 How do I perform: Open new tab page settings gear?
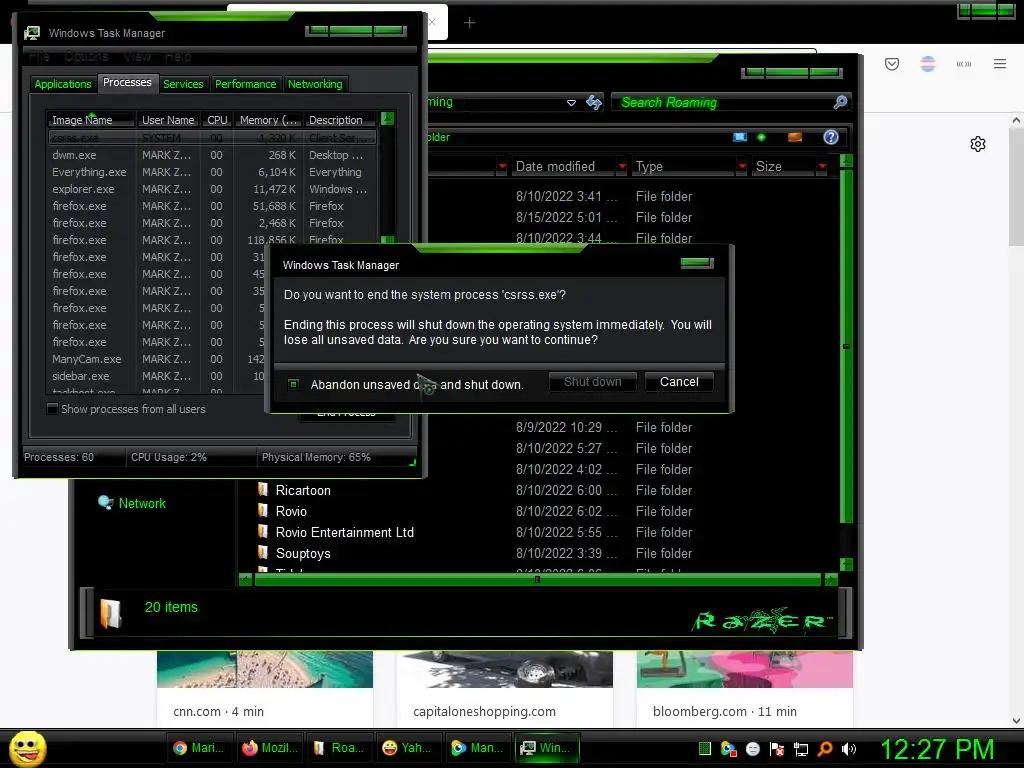[x=978, y=144]
